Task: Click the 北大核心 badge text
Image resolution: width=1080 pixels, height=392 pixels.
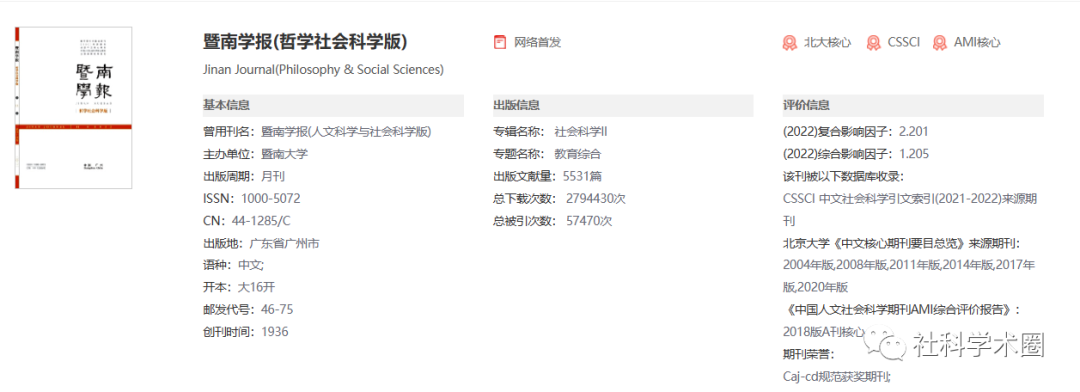Action: click(827, 42)
